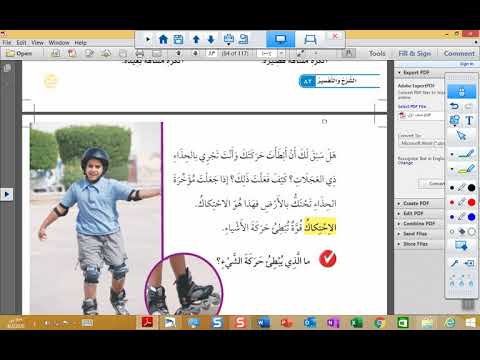Screen dimensions: 480x360
Task: Click the screen capture icon in pen toolbar
Action: 461,246
